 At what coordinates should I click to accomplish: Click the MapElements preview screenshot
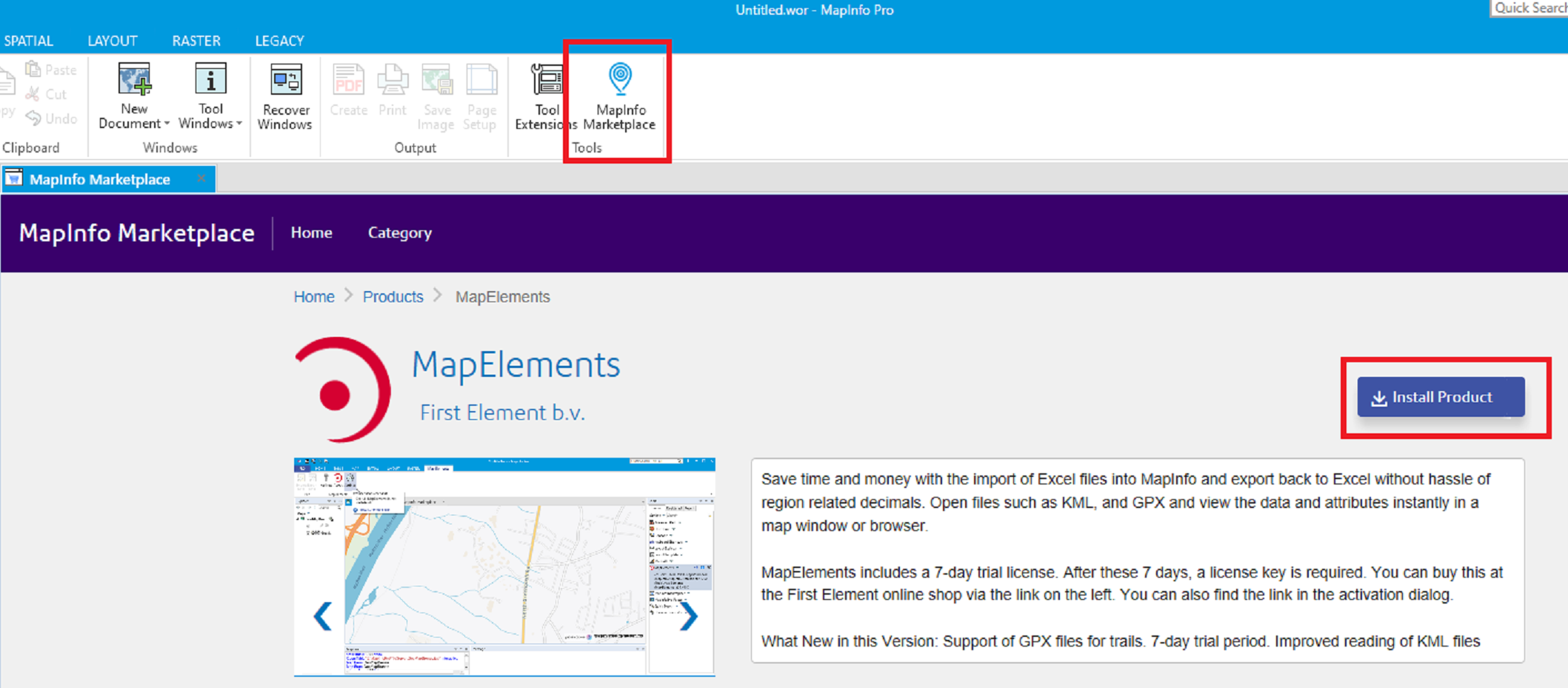click(504, 567)
